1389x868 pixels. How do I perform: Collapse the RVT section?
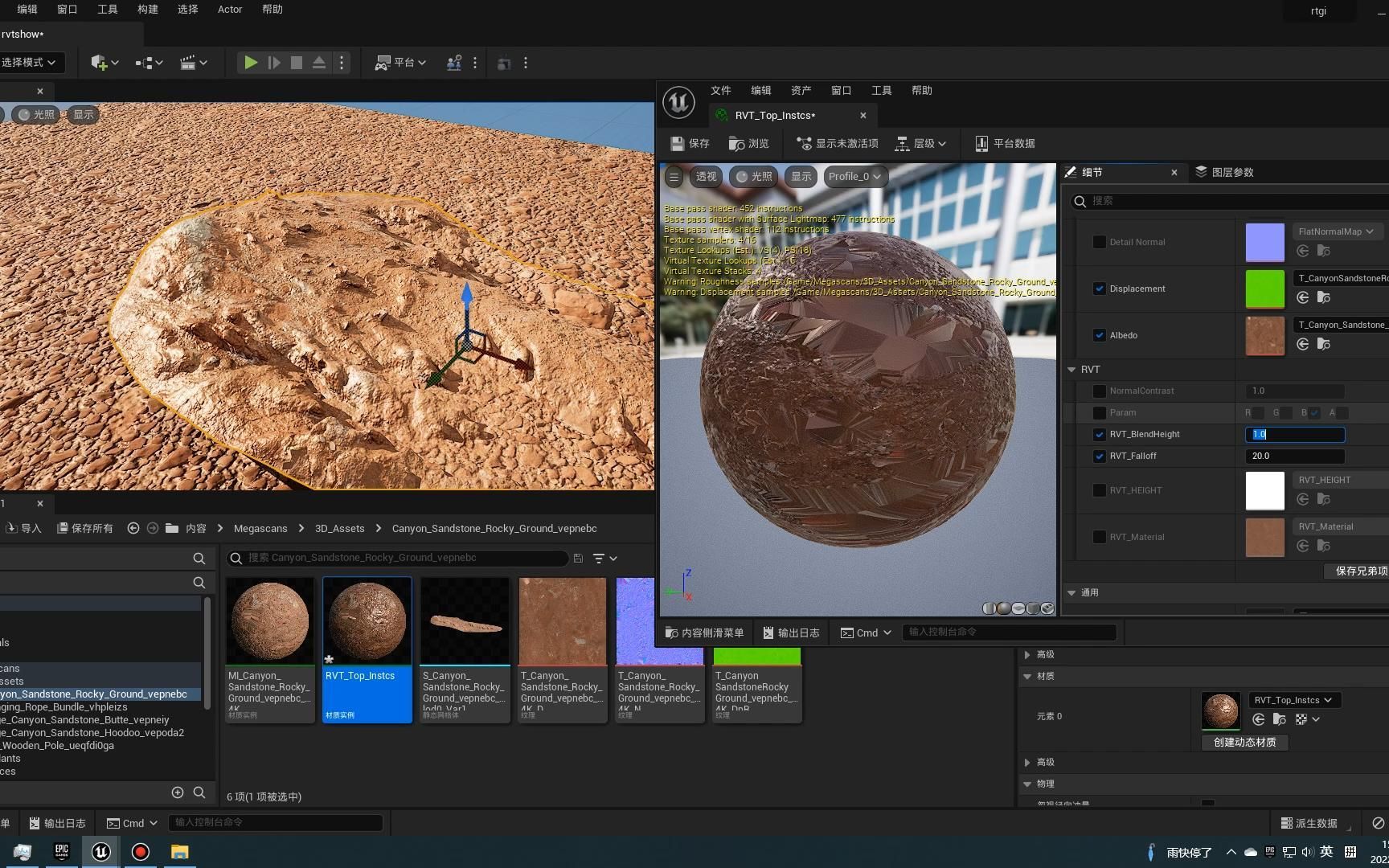tap(1071, 370)
